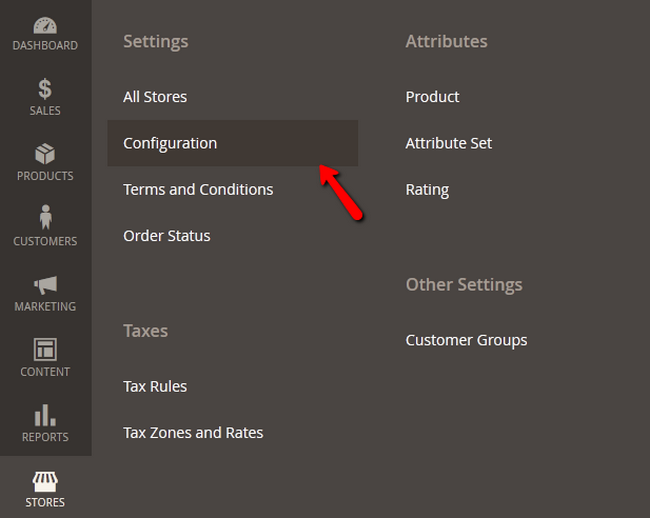Click the Reports bar chart icon
Viewport: 650px width, 518px height.
click(45, 415)
